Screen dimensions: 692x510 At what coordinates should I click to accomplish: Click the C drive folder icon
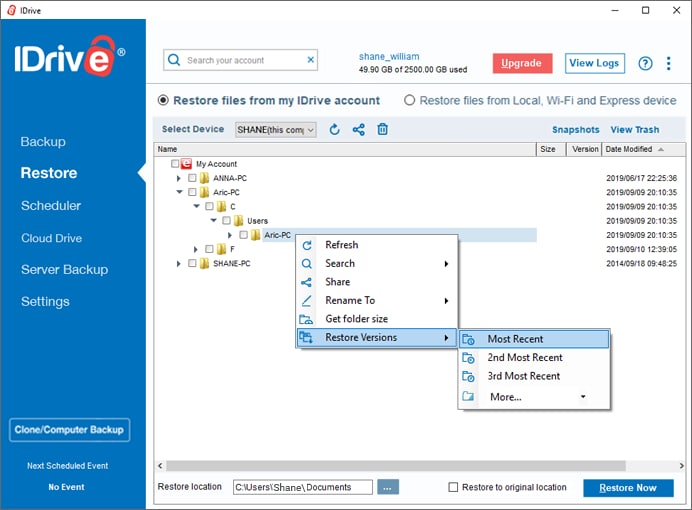click(x=221, y=206)
